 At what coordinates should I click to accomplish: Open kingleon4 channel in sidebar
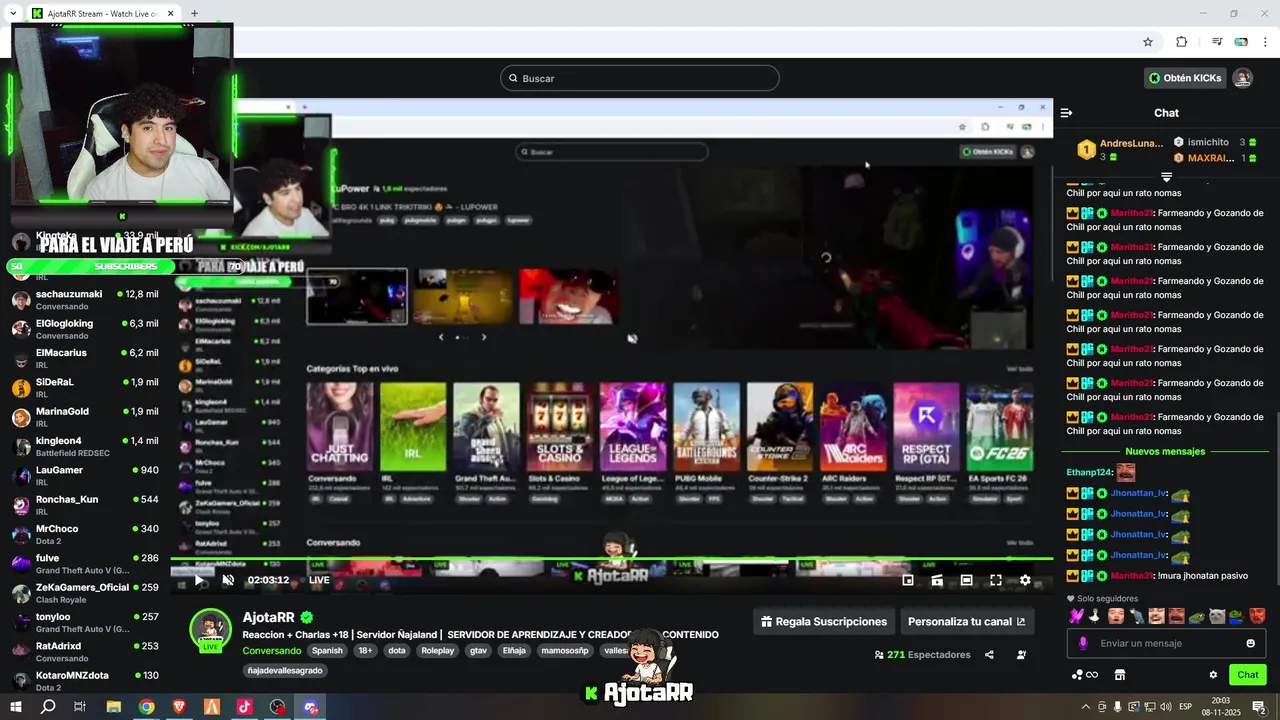coord(85,446)
